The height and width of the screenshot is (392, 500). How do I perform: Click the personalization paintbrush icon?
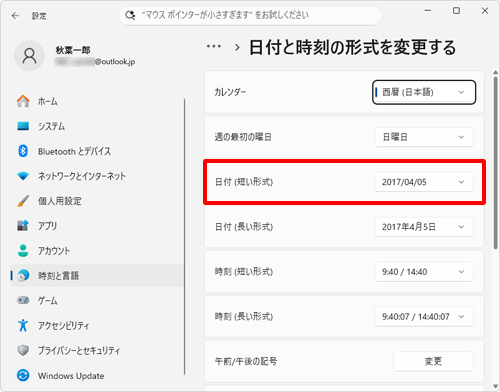point(23,201)
